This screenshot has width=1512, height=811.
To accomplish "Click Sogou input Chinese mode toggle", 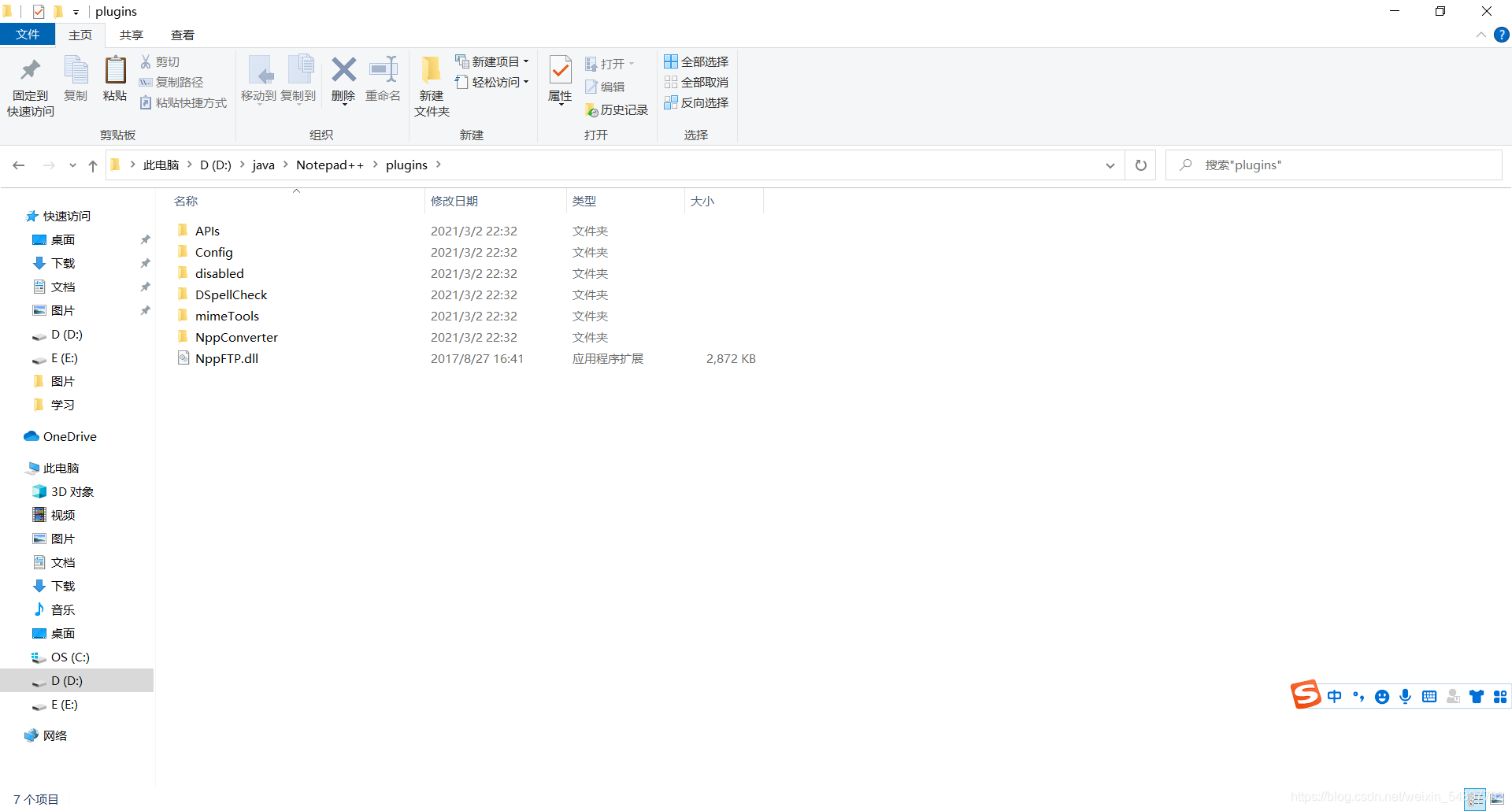I will point(1334,696).
